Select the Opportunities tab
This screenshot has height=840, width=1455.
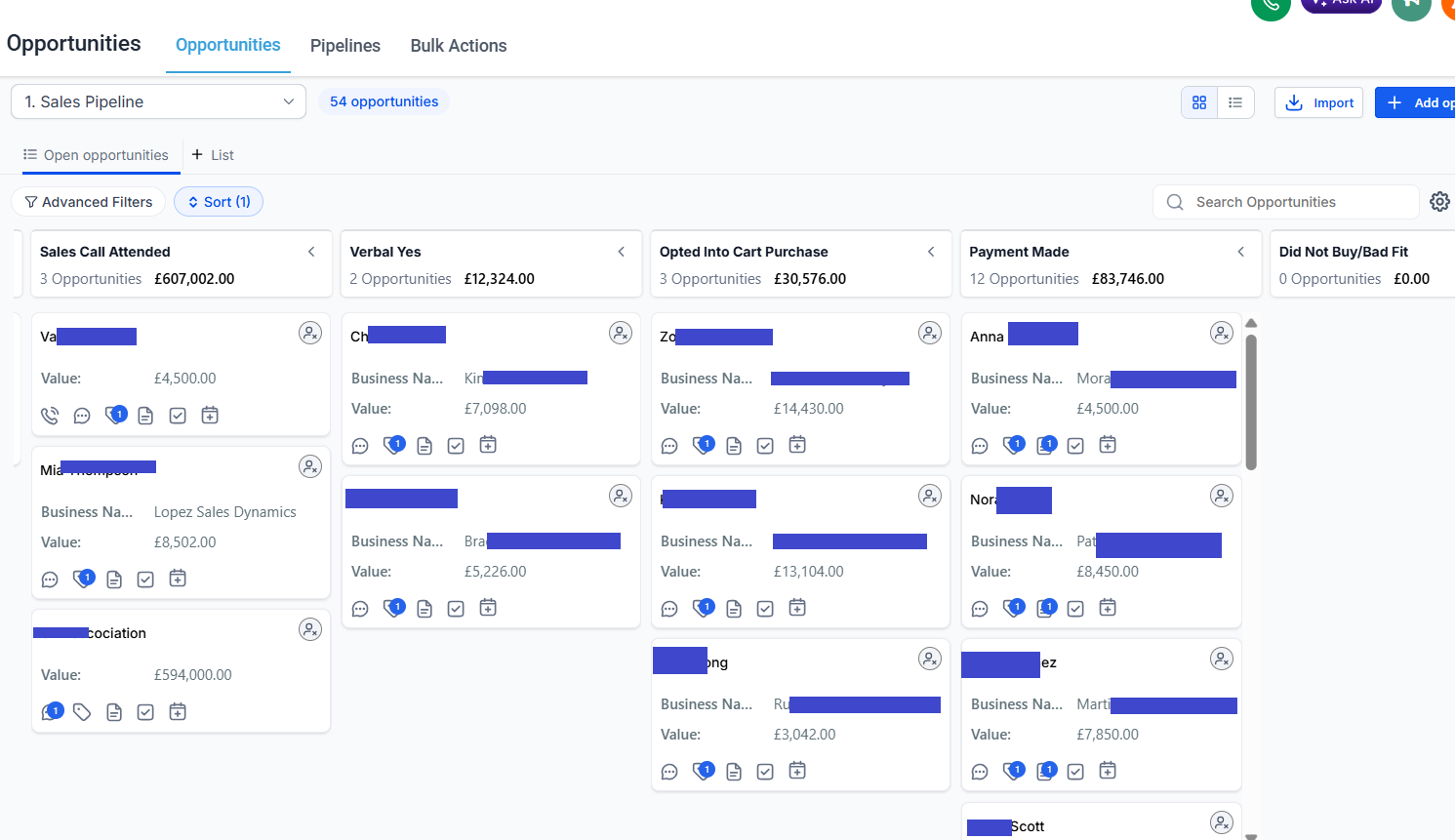tap(228, 45)
